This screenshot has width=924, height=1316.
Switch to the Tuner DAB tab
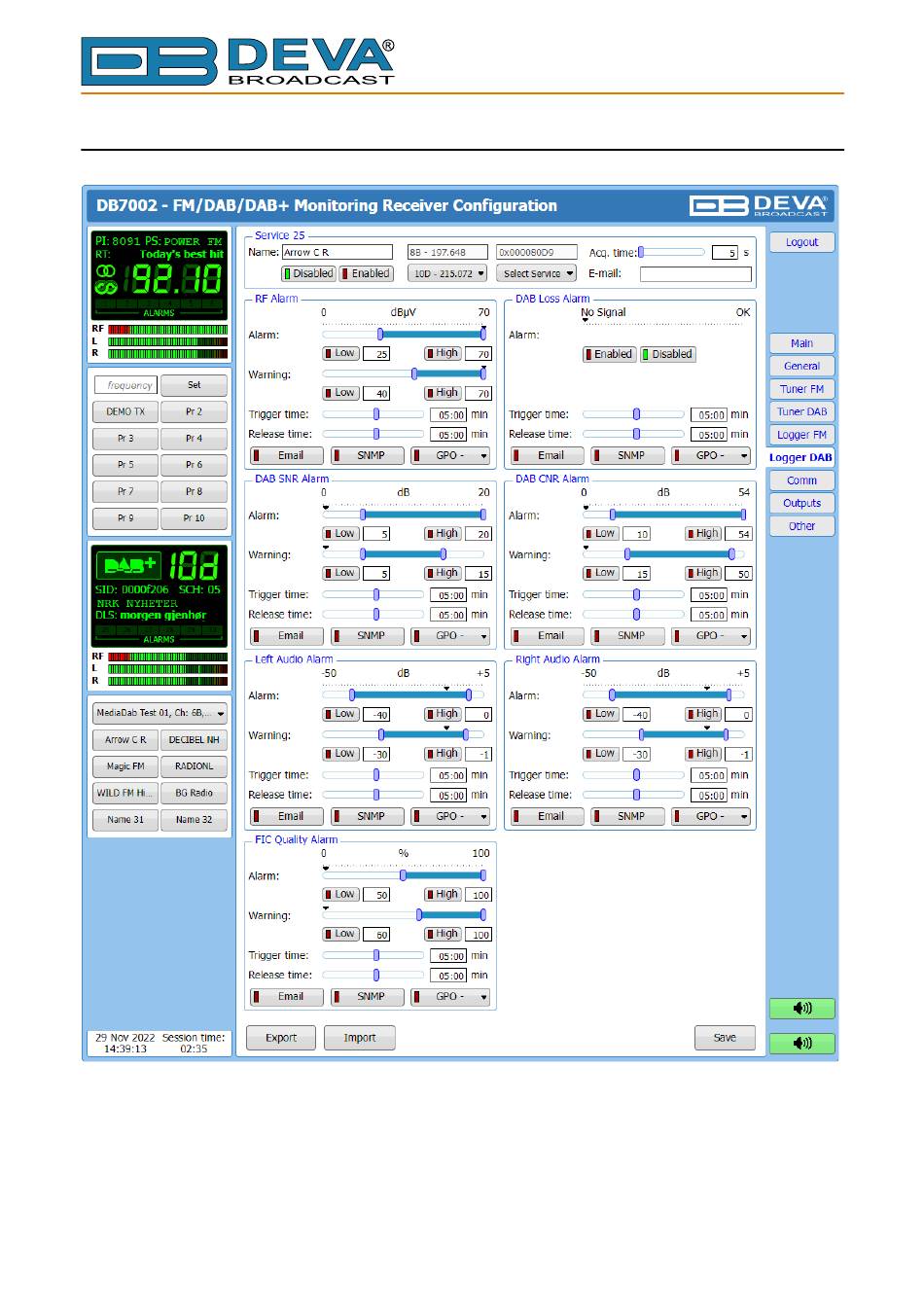click(801, 411)
